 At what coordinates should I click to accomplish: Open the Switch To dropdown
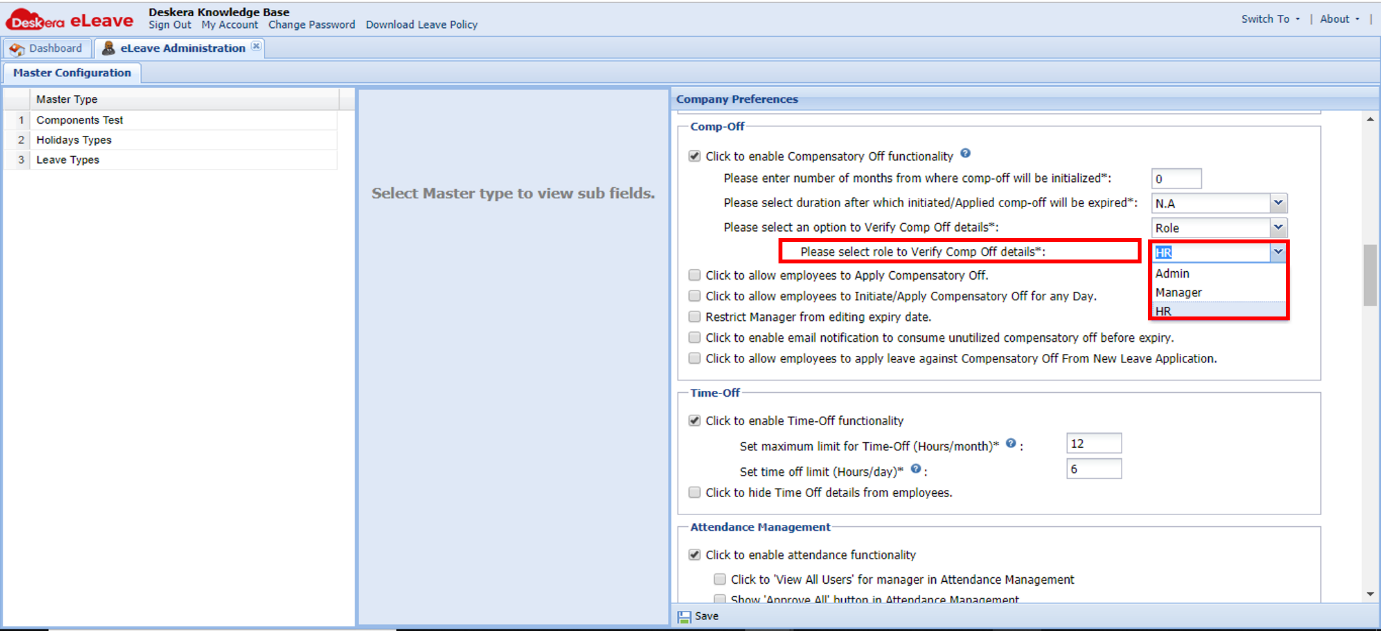1267,18
